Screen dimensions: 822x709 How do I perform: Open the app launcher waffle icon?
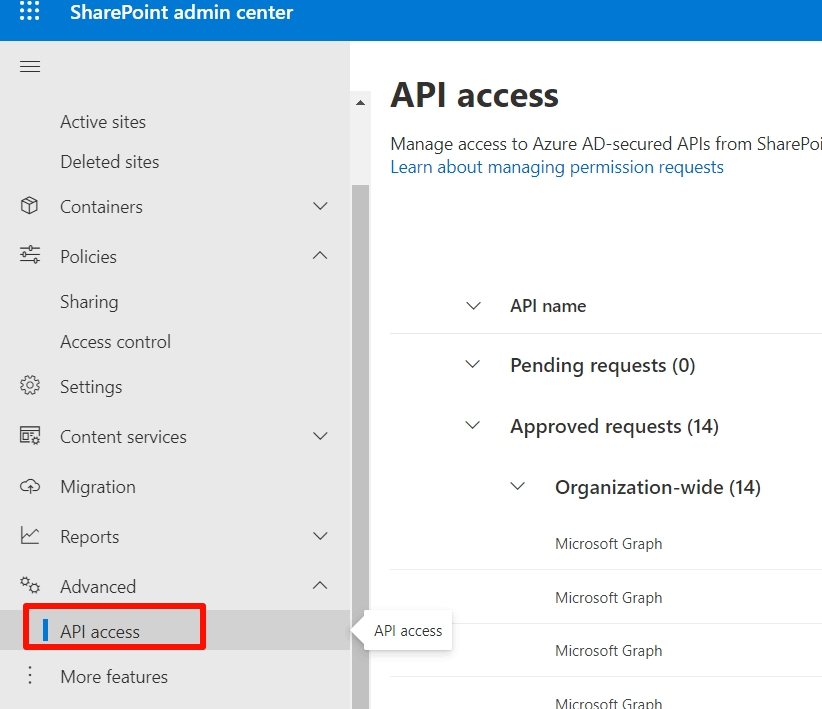[x=29, y=10]
